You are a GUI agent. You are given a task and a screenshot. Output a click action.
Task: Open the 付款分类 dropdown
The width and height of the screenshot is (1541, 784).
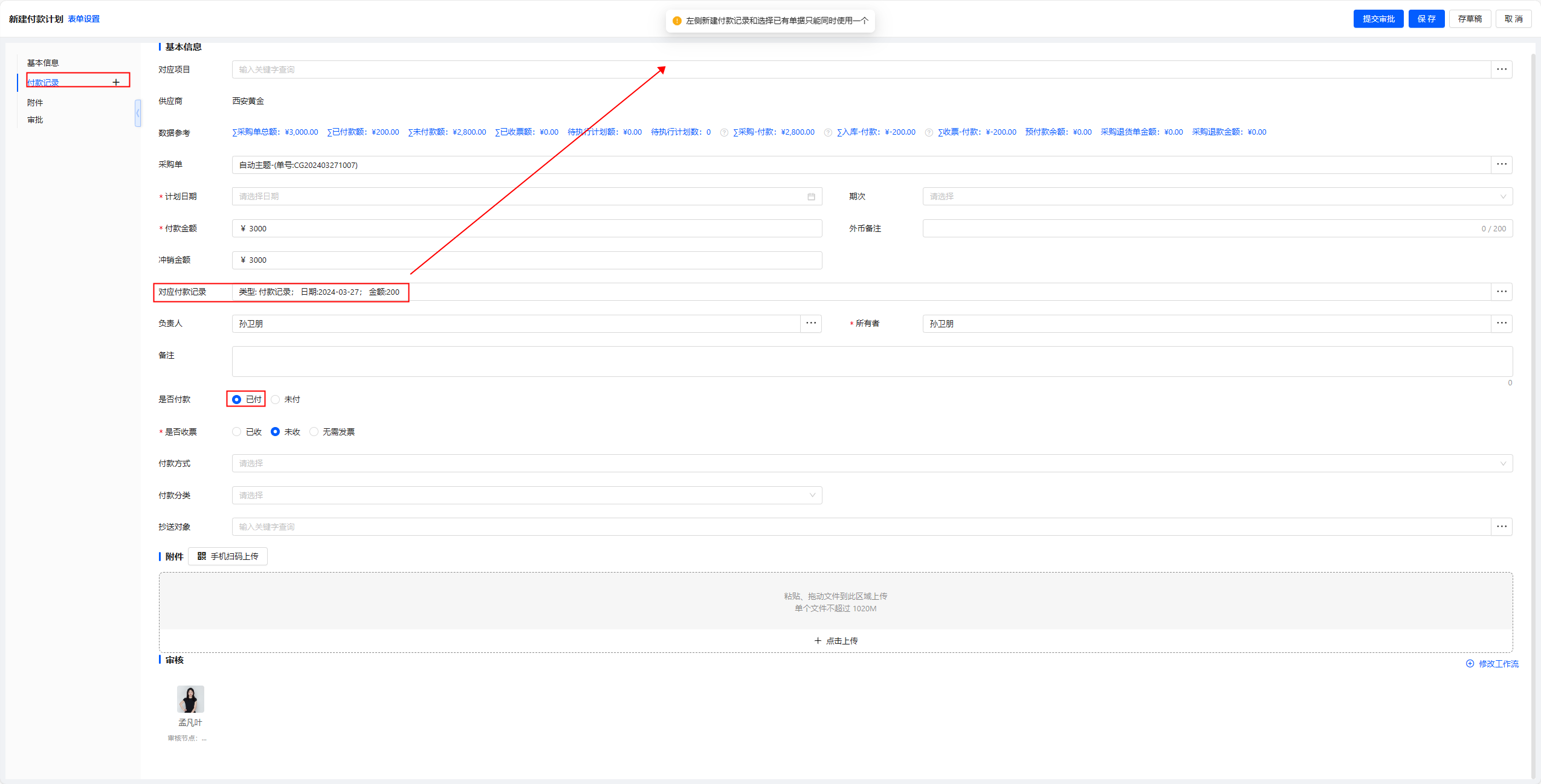[x=527, y=495]
